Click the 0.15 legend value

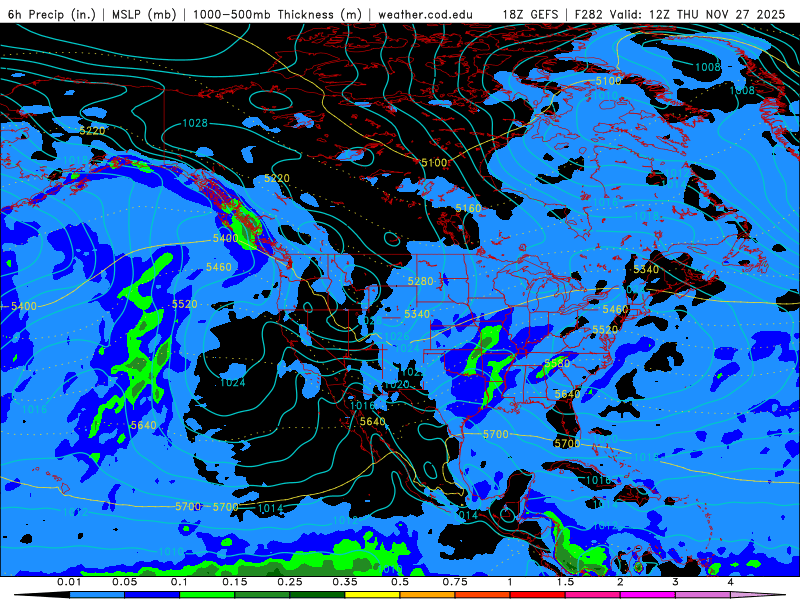[x=235, y=582]
